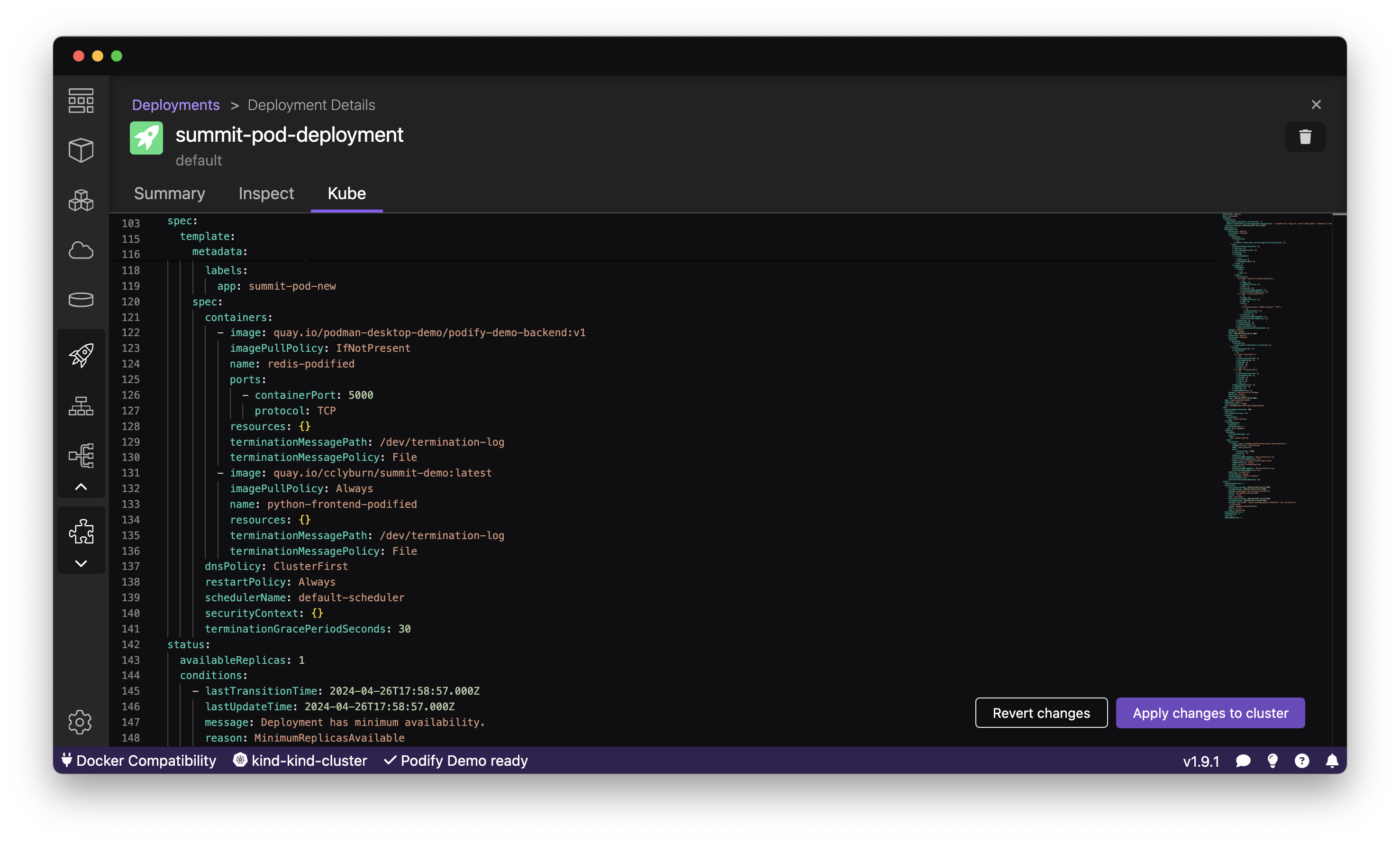Click the green rocket deployment icon
Screen dimensions: 1400x844
pyautogui.click(x=146, y=138)
